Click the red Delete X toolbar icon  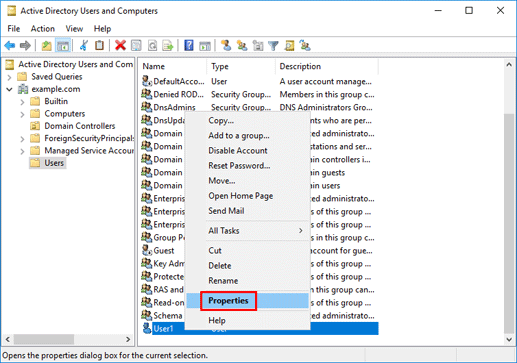[120, 45]
